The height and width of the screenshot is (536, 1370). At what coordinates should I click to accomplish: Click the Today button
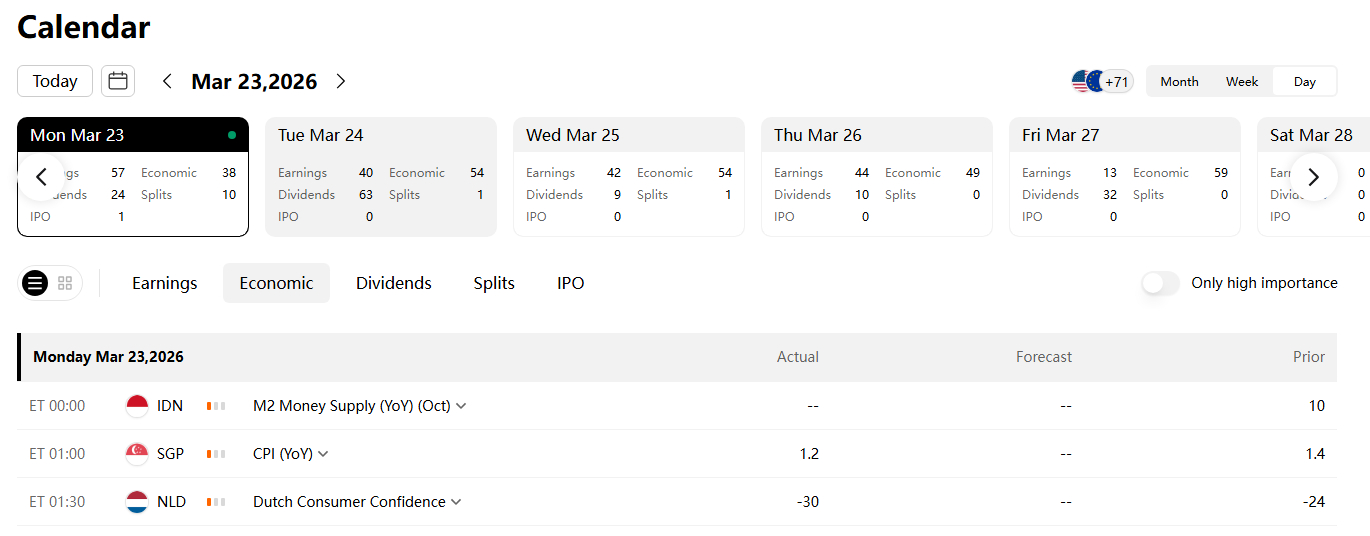pyautogui.click(x=55, y=81)
